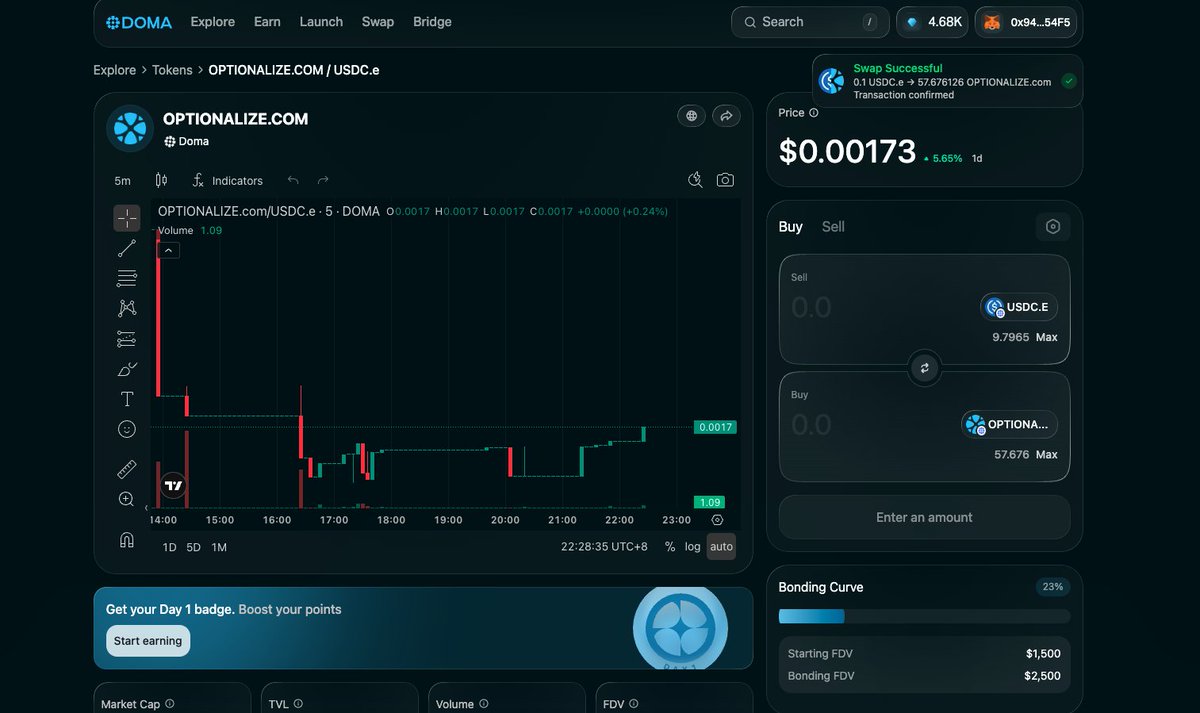Open the Bridge nav item
This screenshot has height=713, width=1200.
[432, 22]
